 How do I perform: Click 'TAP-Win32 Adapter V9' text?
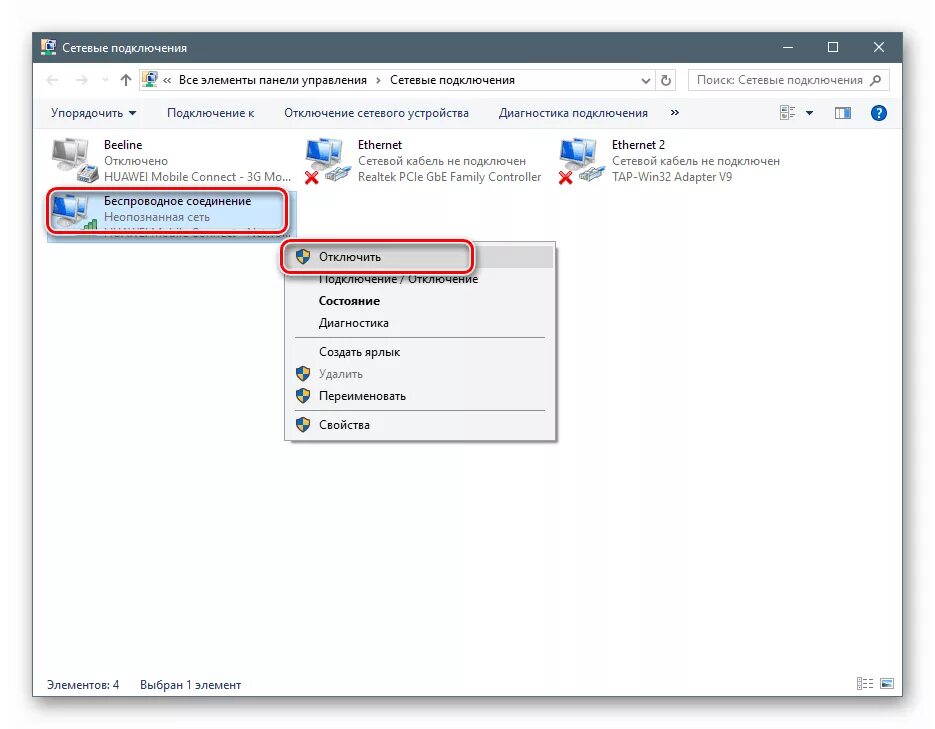pos(671,176)
